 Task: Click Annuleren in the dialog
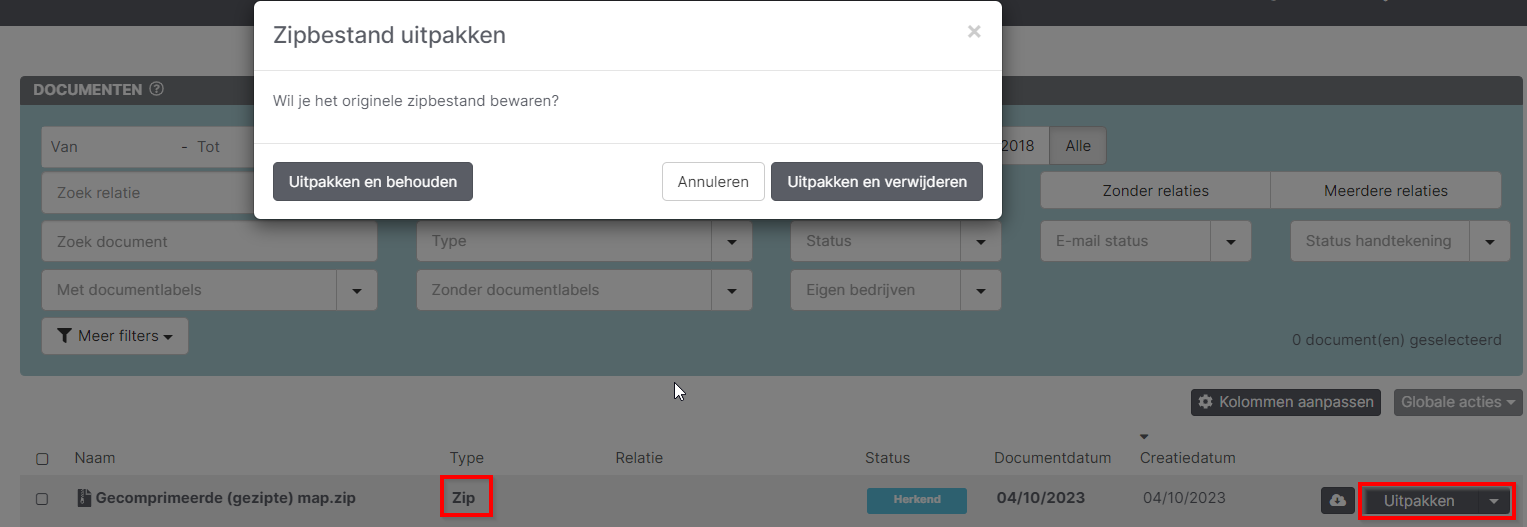point(713,182)
